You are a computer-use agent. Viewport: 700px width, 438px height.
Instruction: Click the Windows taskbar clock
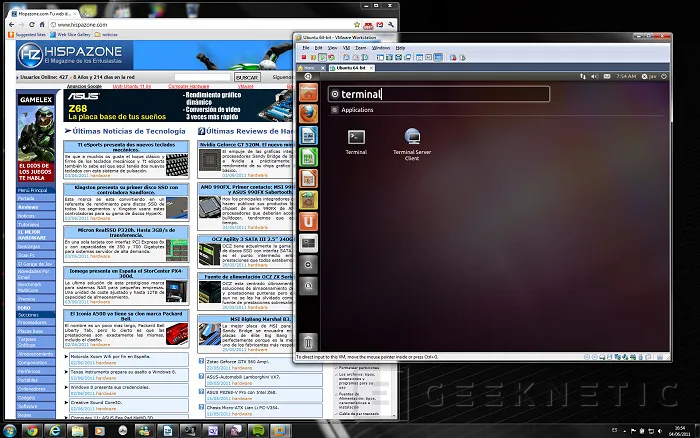(679, 431)
